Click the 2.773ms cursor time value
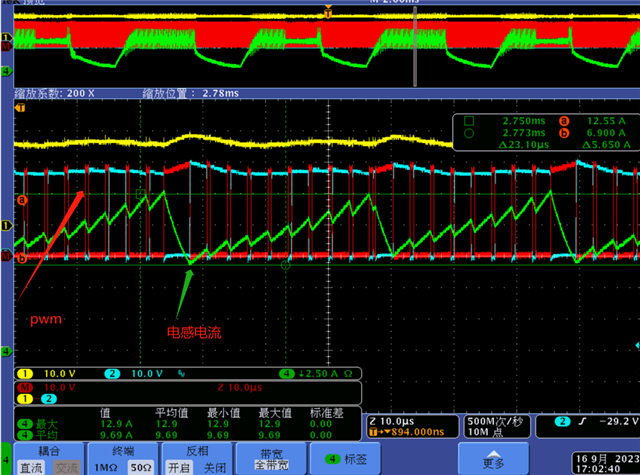This screenshot has height=475, width=640. [524, 133]
